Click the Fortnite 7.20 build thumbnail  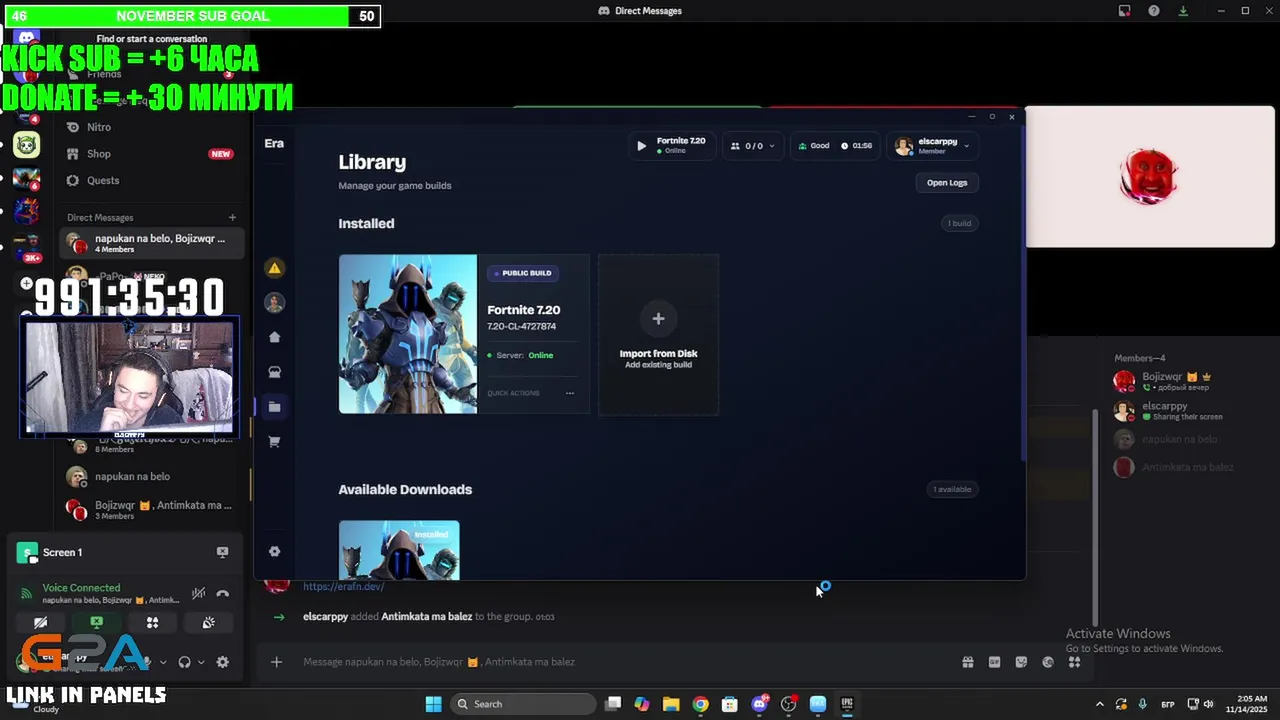[408, 334]
